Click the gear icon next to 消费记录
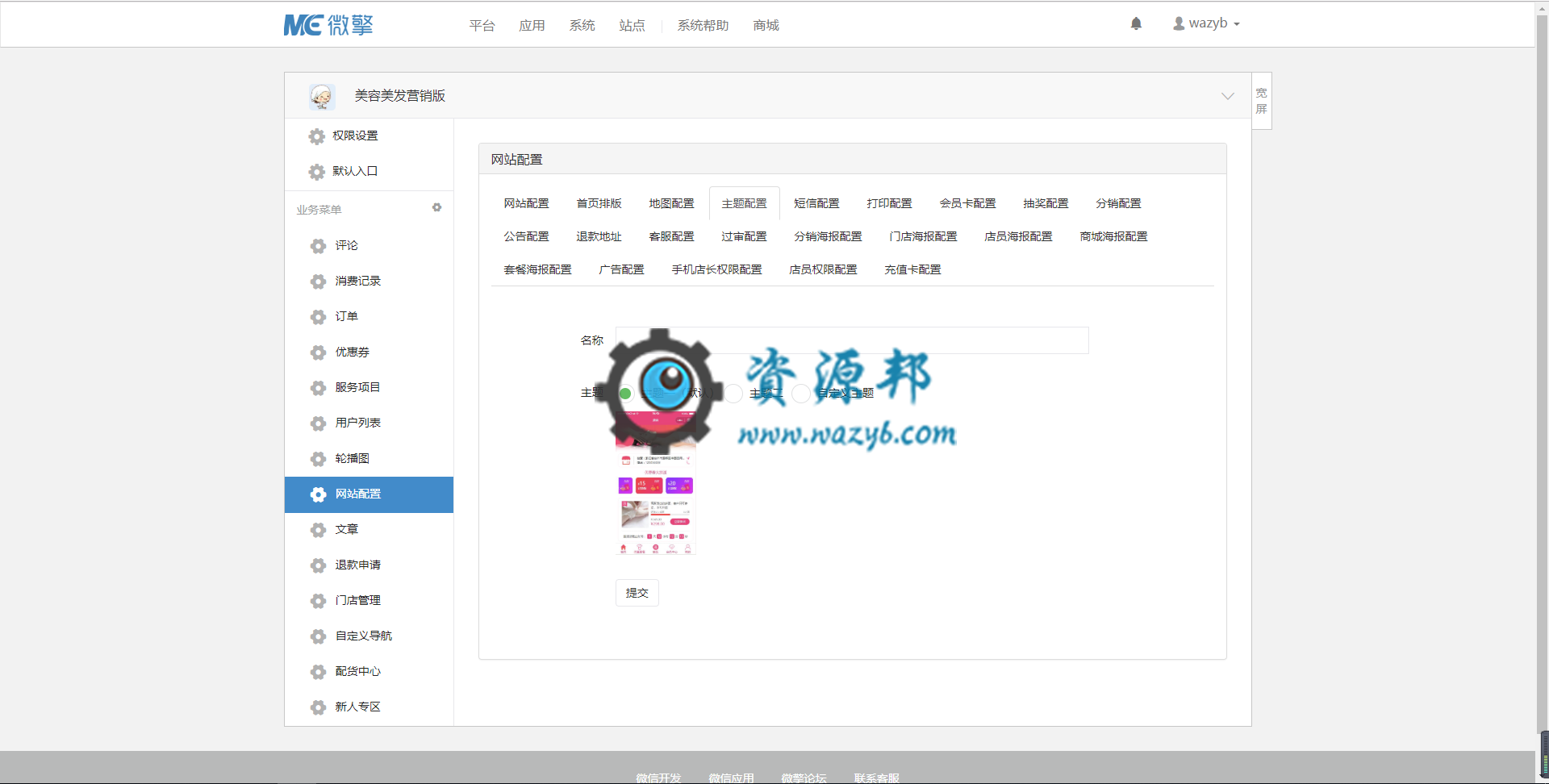Screen dimensions: 1549x784 [319, 281]
